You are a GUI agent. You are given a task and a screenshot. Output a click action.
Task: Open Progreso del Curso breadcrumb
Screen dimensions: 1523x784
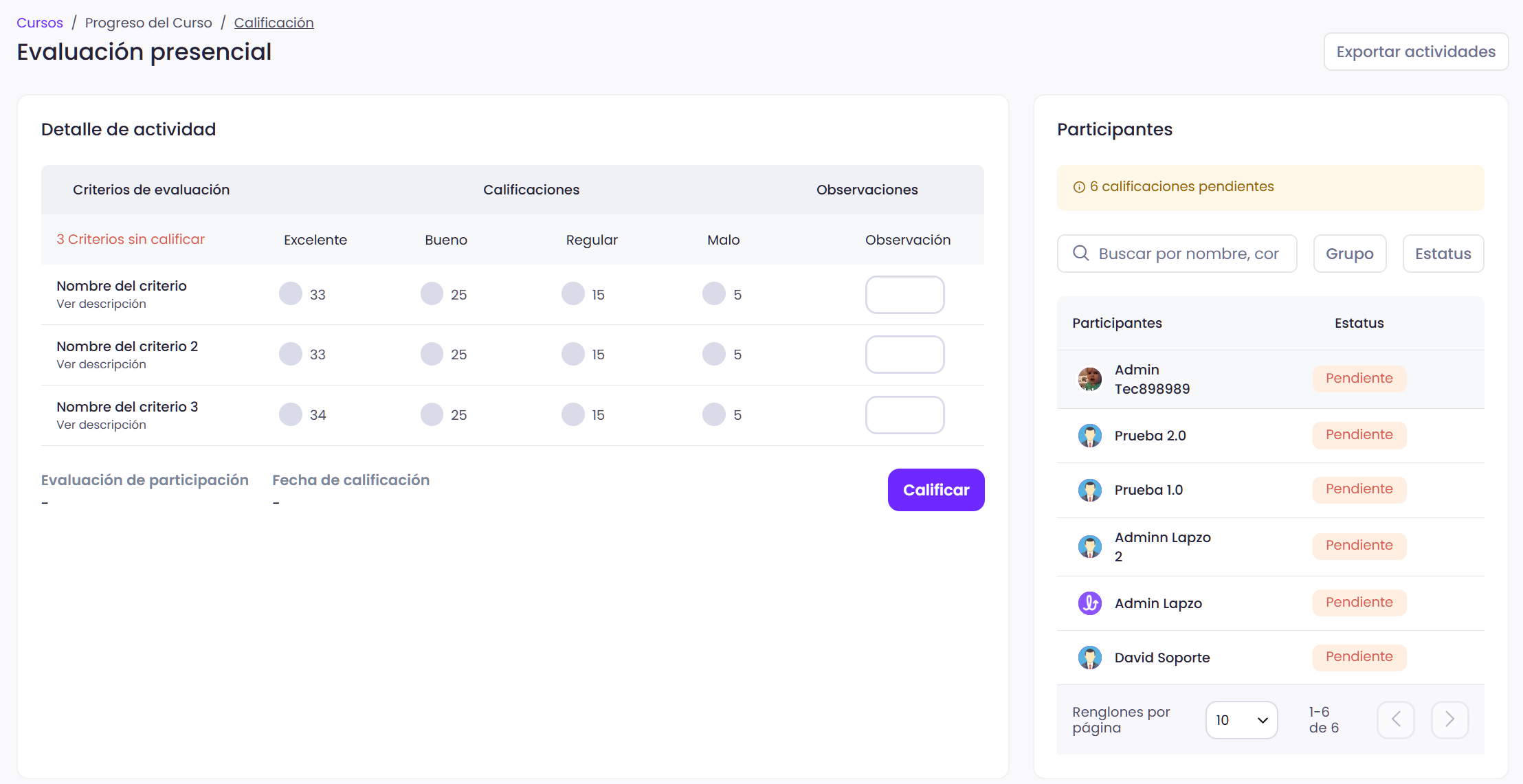tap(148, 23)
